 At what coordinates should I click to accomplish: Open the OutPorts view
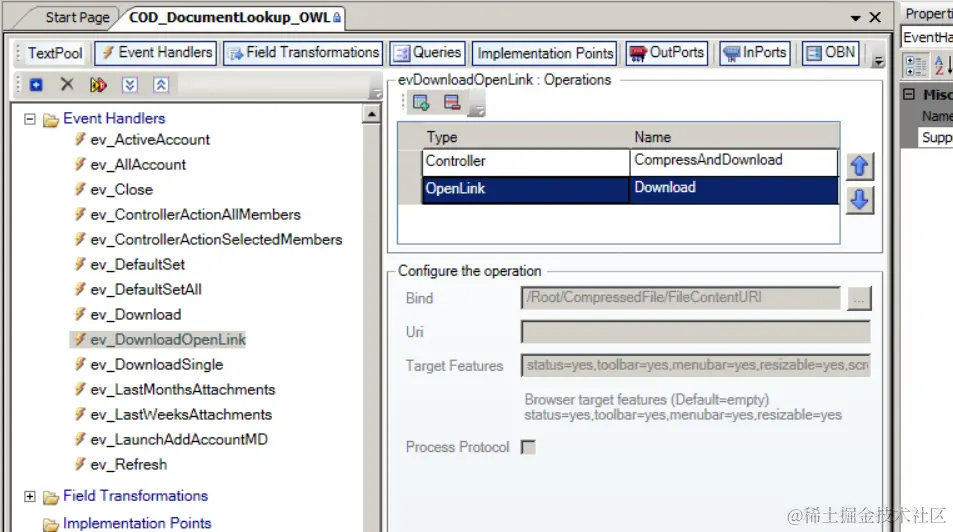[666, 53]
